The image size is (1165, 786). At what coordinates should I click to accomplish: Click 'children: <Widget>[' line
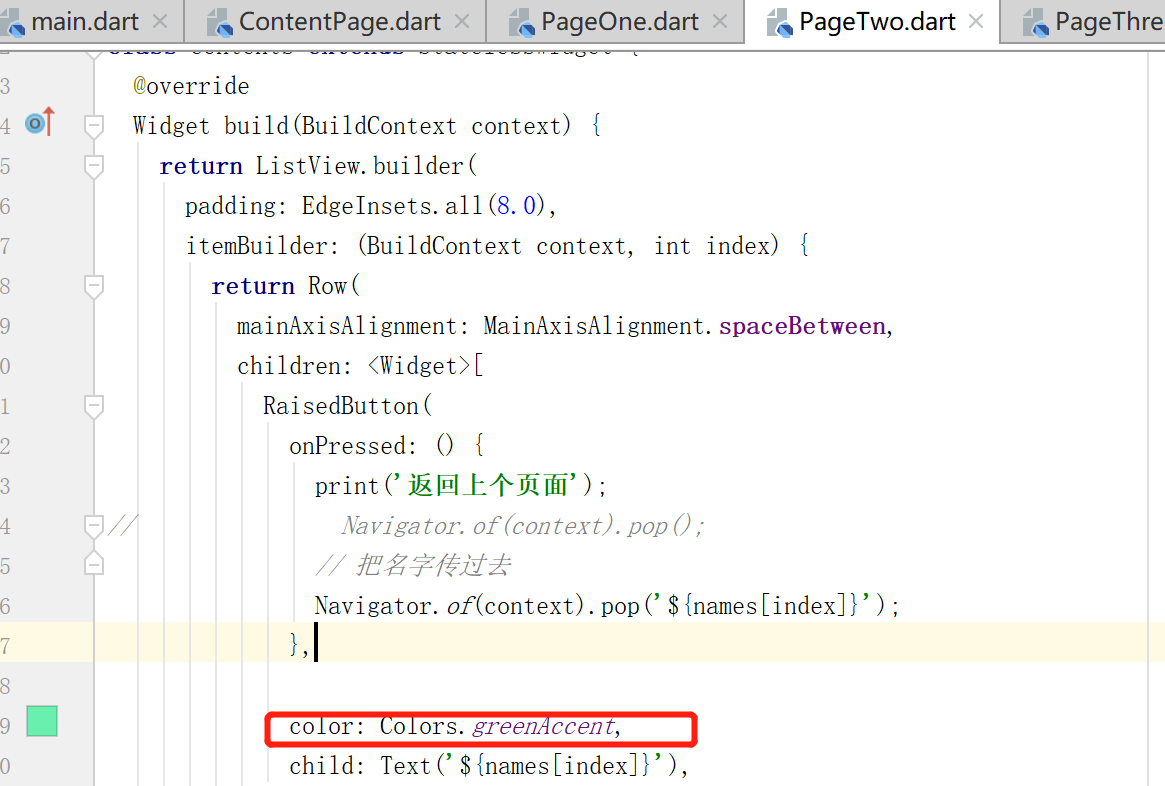[x=360, y=366]
